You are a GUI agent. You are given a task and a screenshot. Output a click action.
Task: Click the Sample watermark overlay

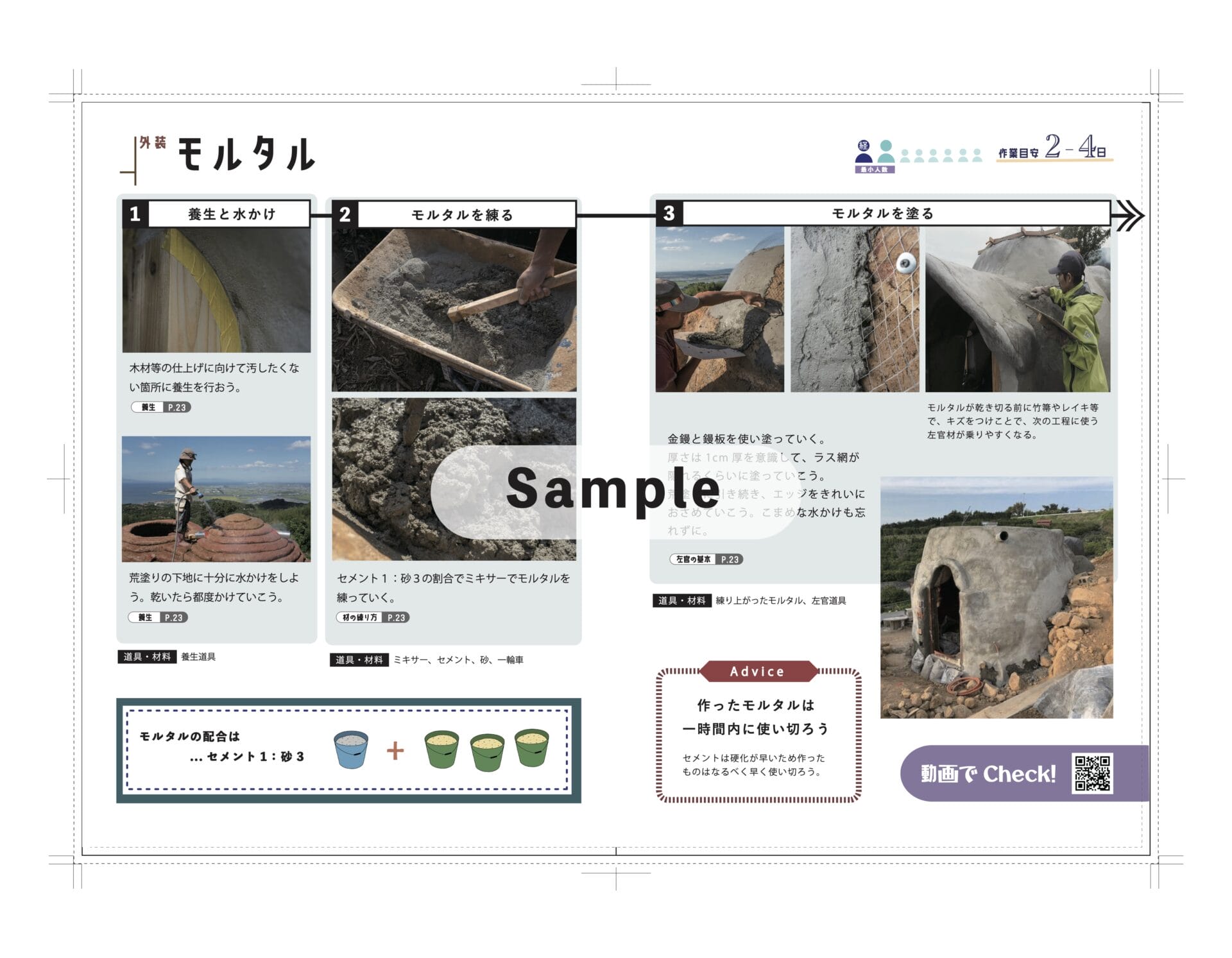613,490
